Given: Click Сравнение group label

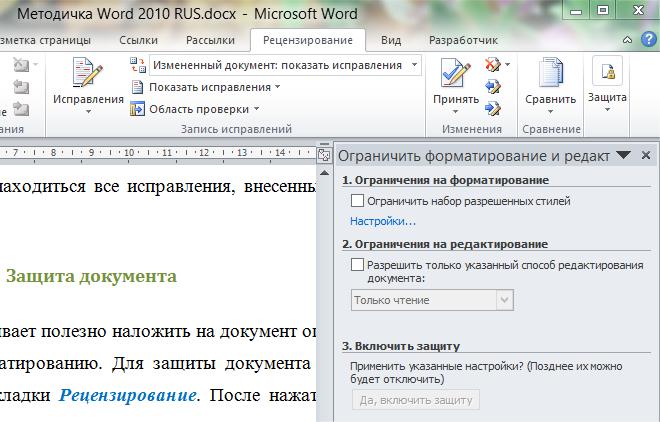Looking at the screenshot, I should point(551,129).
